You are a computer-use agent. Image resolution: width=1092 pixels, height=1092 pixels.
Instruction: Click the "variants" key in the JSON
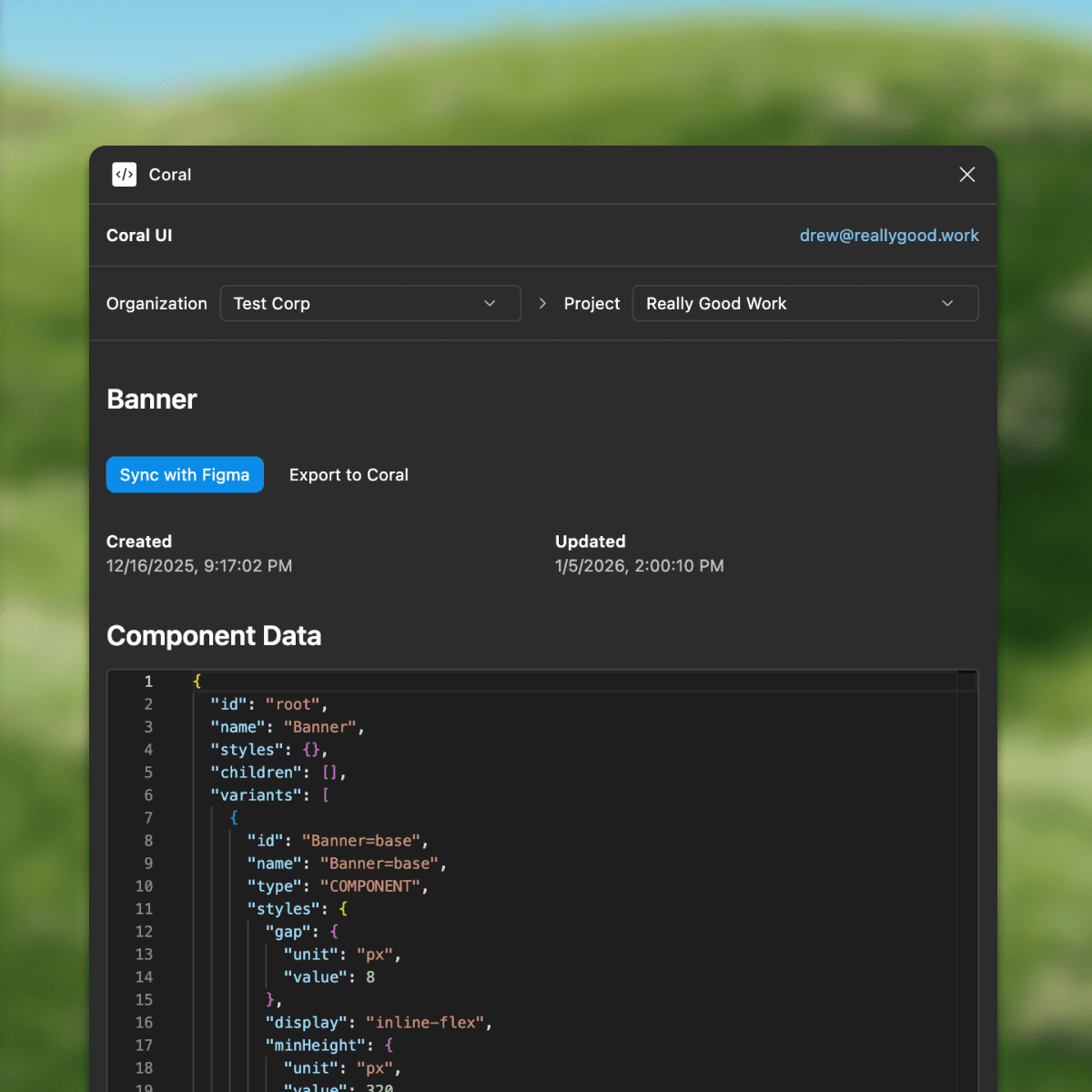pyautogui.click(x=256, y=795)
